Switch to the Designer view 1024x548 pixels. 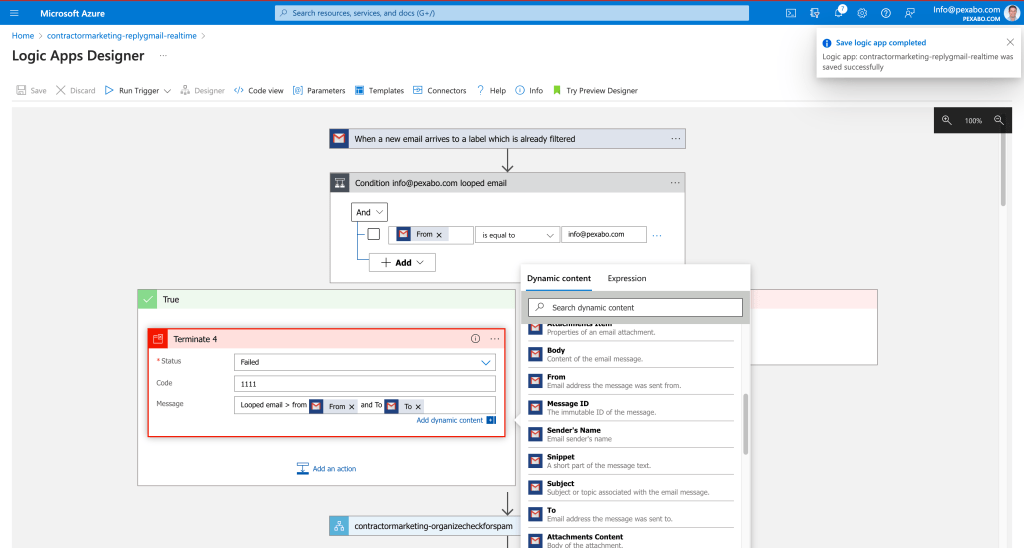coord(202,90)
